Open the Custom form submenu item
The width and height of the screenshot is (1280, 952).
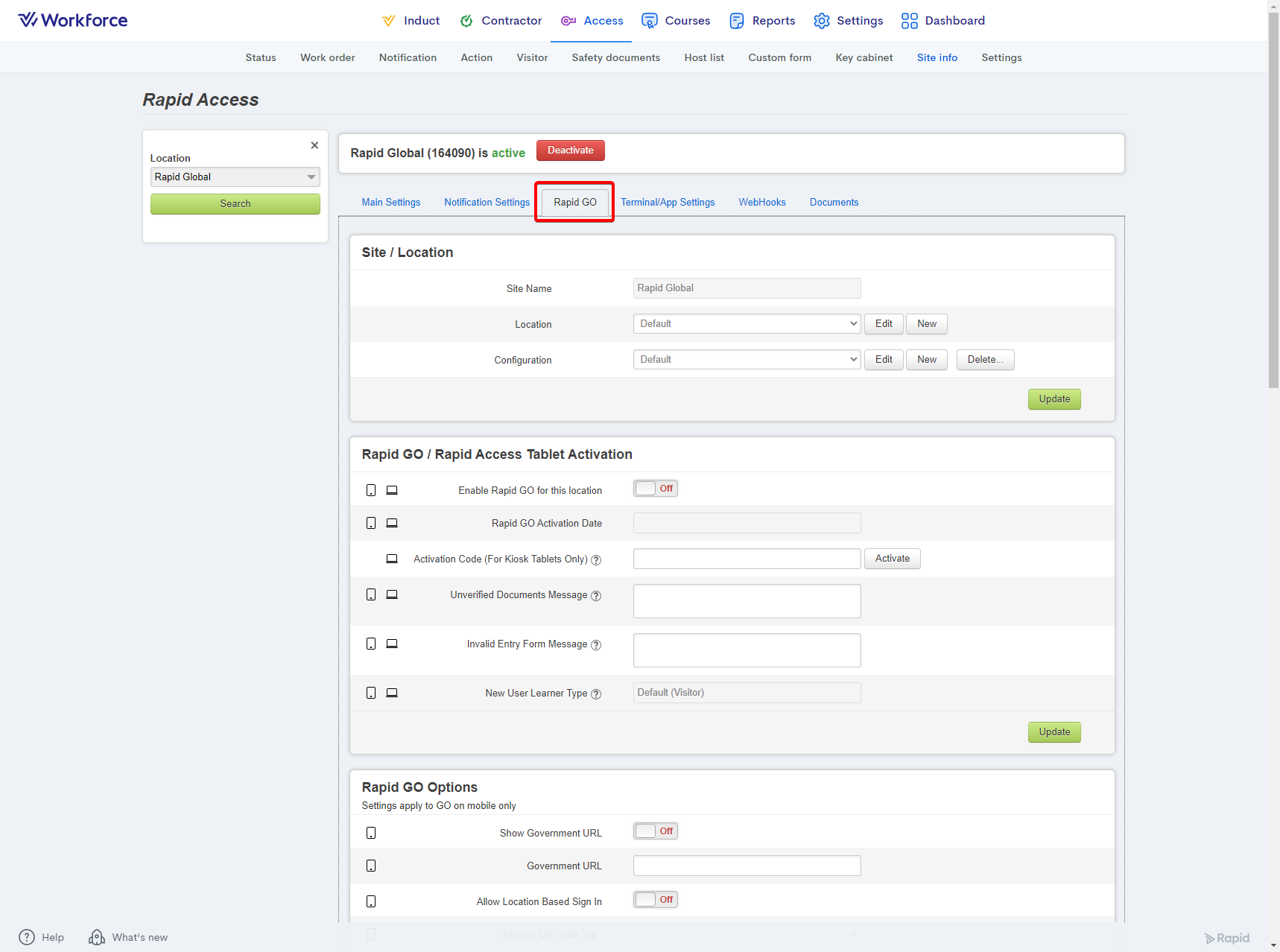(780, 57)
